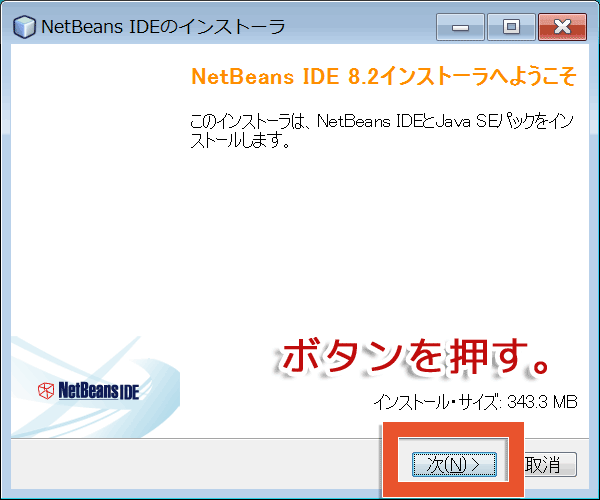Click the description text このインストーラは、NetBeans IDEとJava SE
Viewport: 600px width, 500px height.
tap(382, 131)
